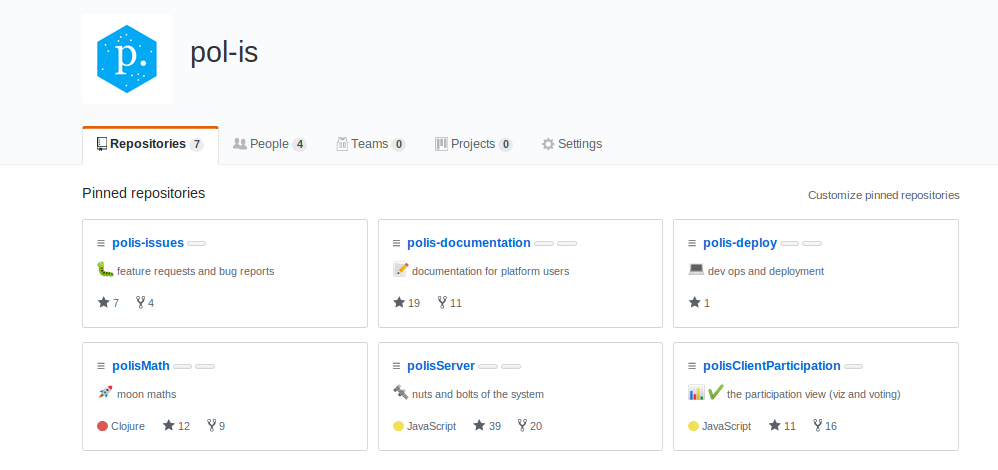Open the polis-deploy repository

pos(740,243)
